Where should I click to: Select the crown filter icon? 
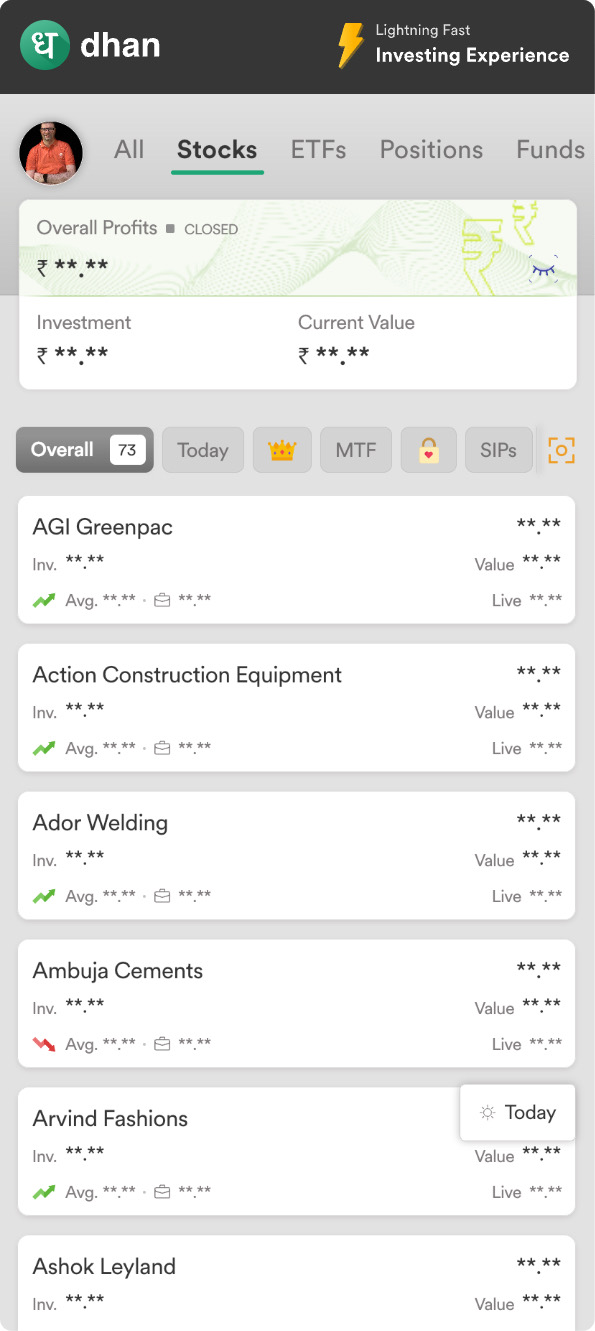click(x=282, y=450)
